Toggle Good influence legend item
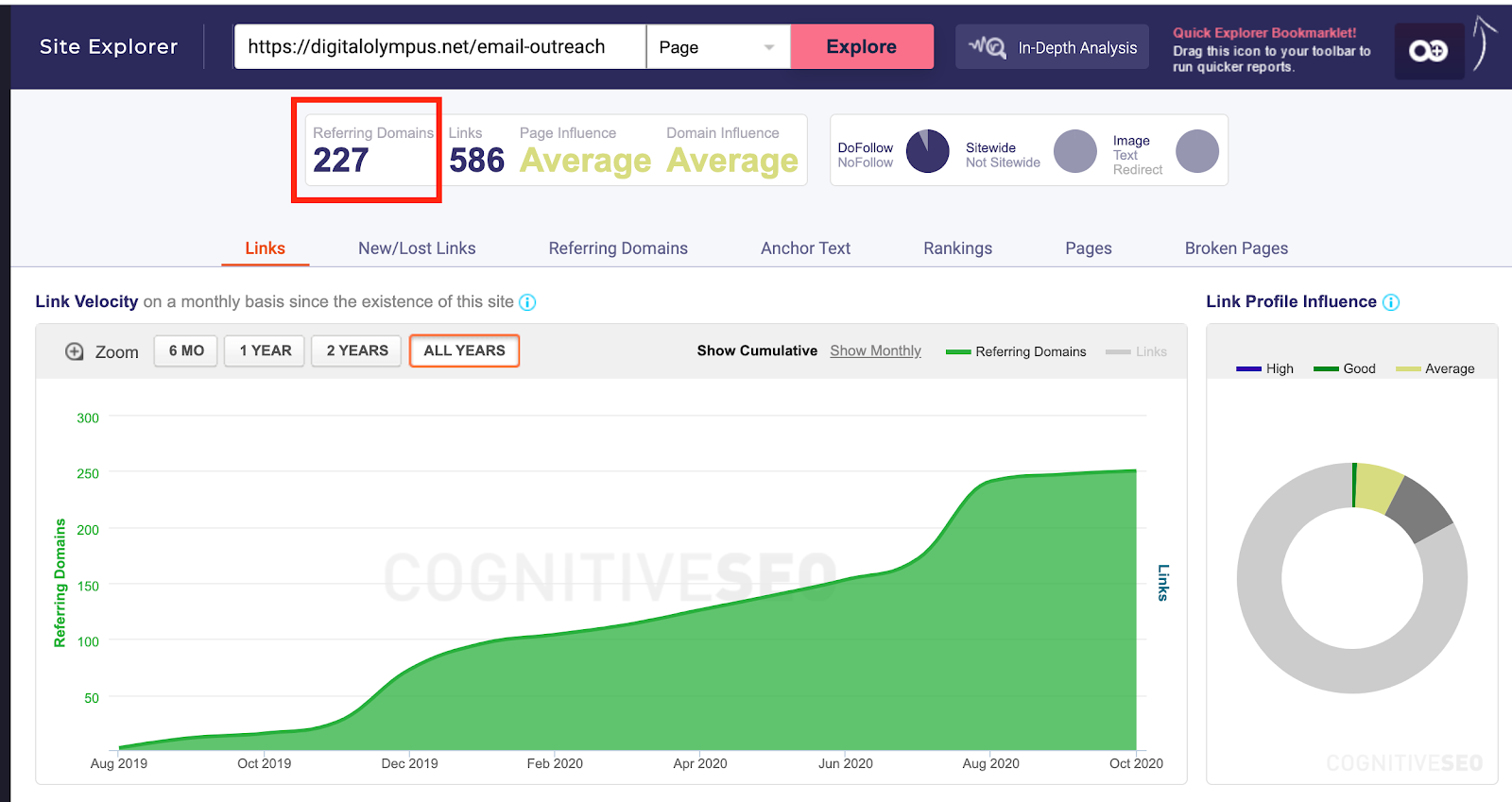The width and height of the screenshot is (1512, 802). (1344, 368)
